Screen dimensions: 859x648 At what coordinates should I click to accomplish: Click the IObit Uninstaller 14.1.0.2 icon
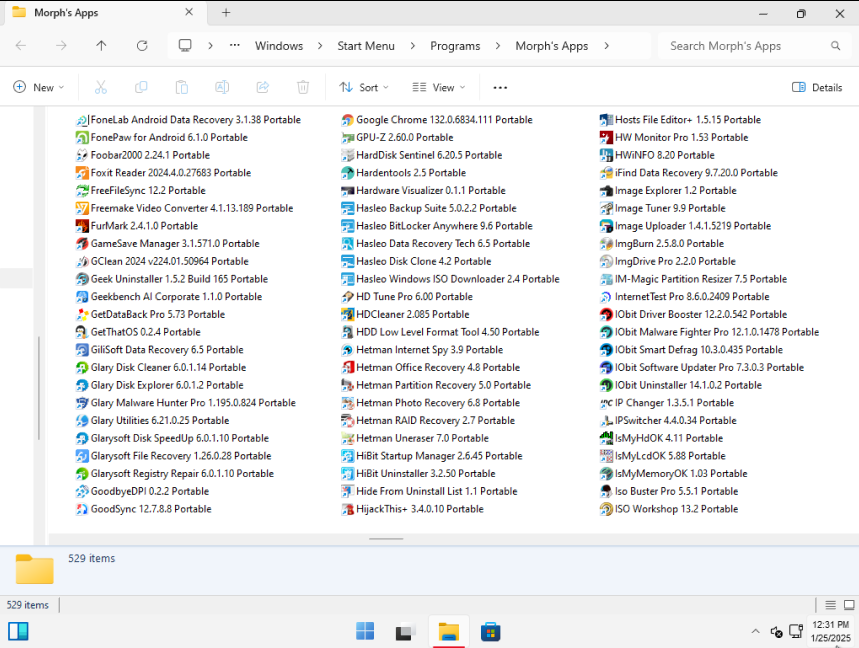point(606,385)
